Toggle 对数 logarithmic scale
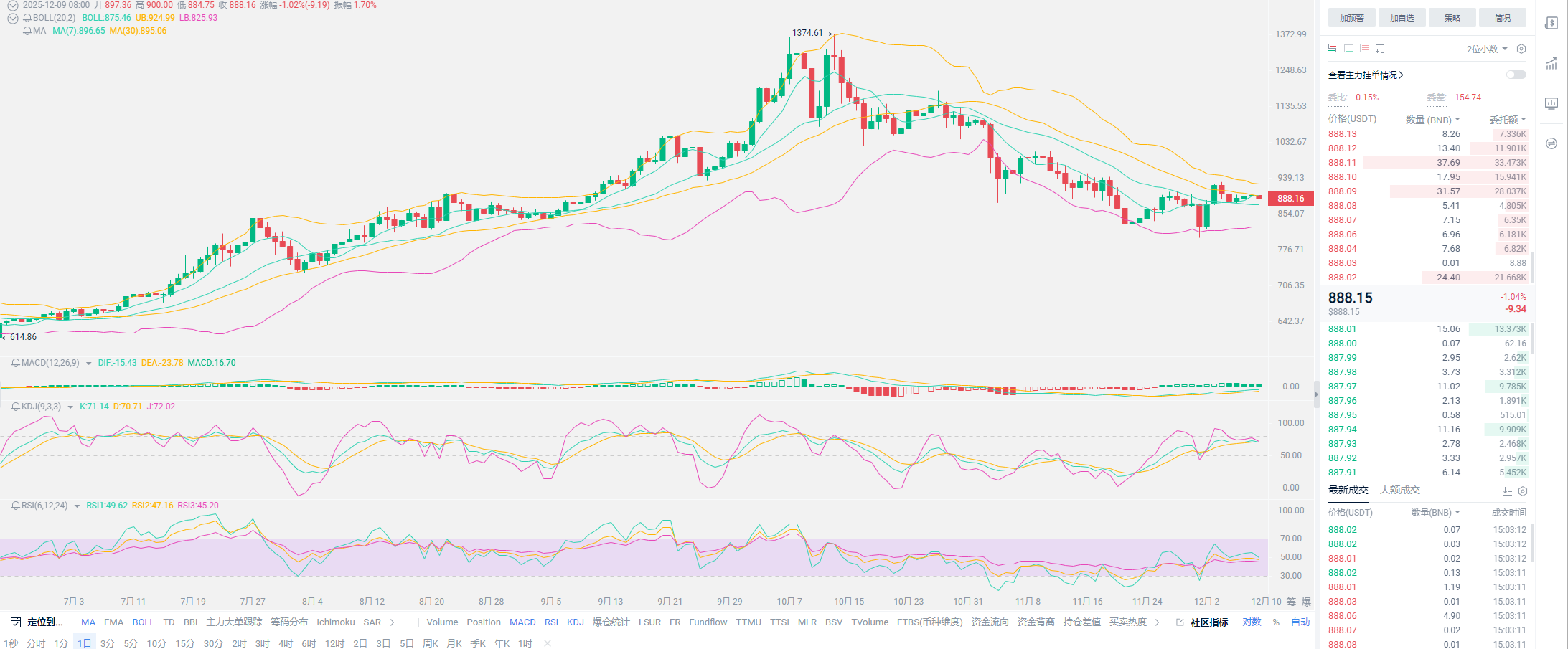The image size is (1568, 649). pos(1252,622)
